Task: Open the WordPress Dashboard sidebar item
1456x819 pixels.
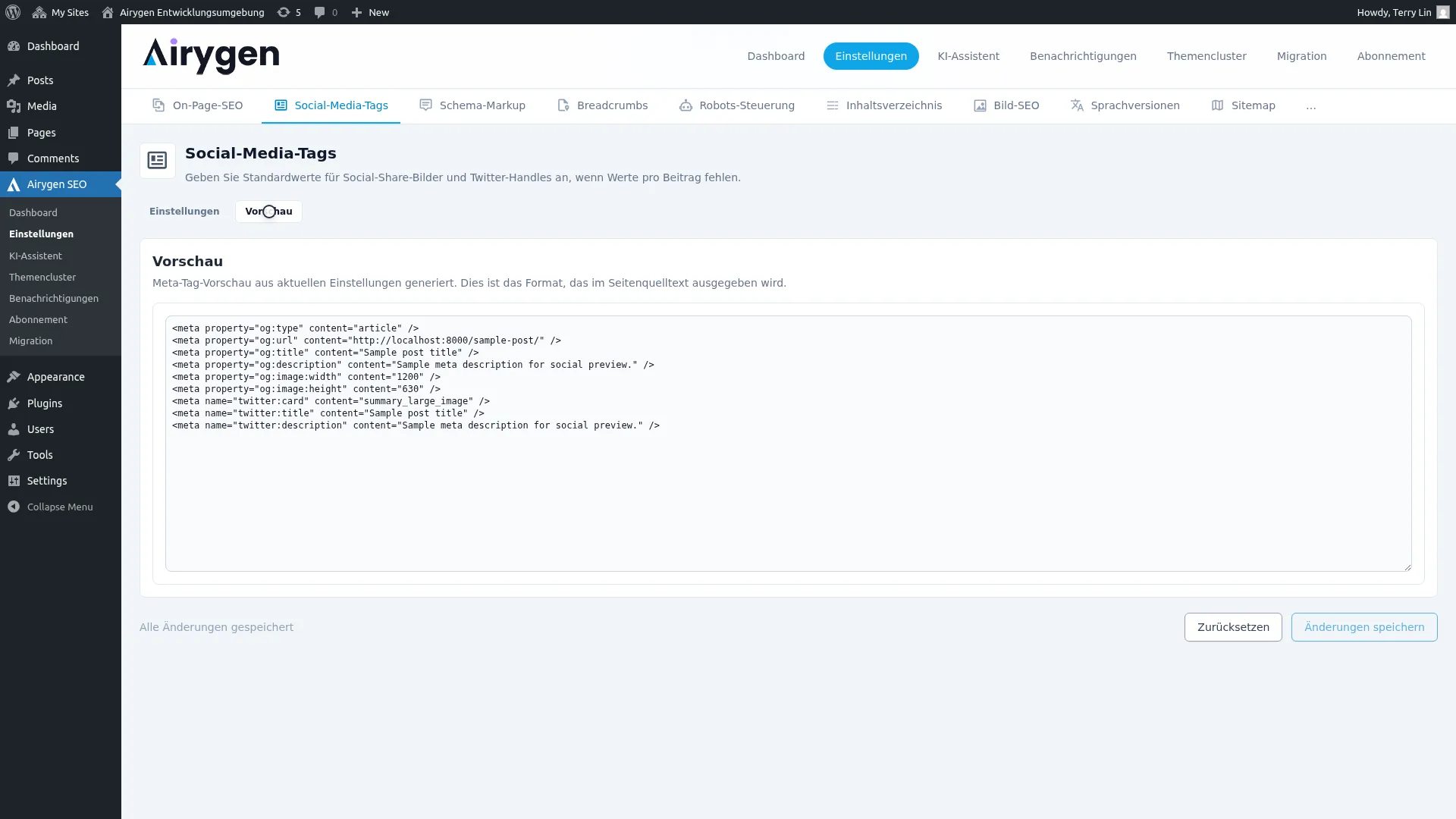Action: pyautogui.click(x=61, y=46)
